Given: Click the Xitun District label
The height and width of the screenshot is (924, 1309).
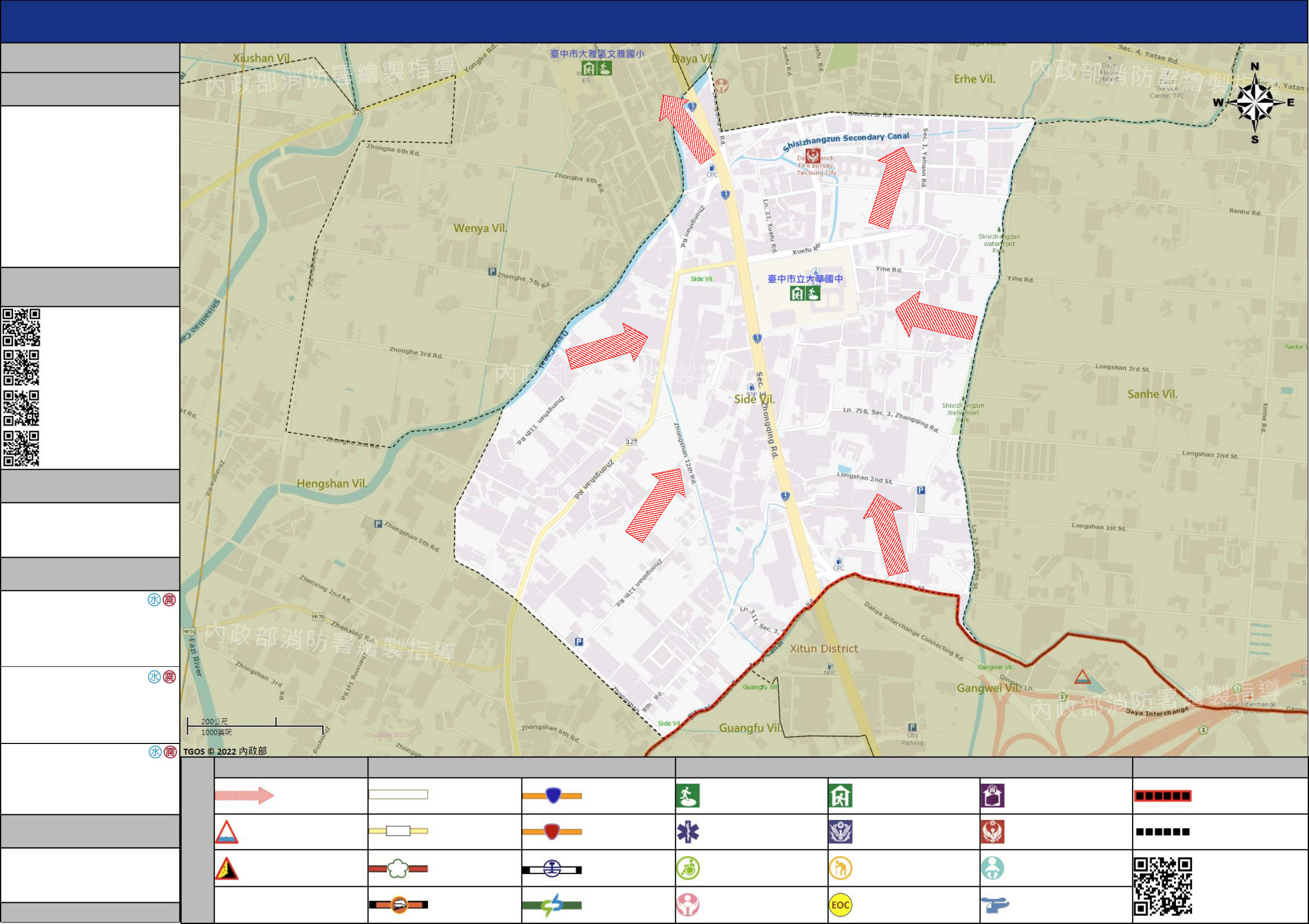Looking at the screenshot, I should pos(823,649).
